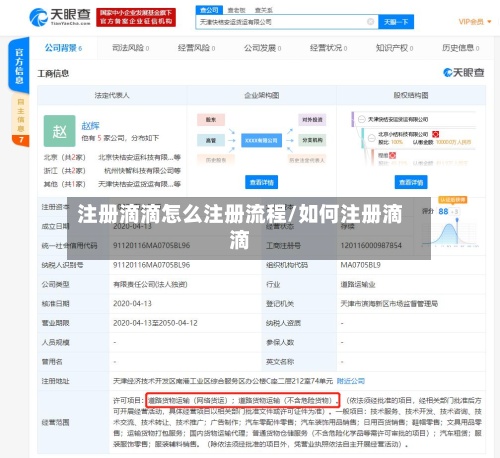Viewport: 500px width, 458px height.
Task: Click the Tianyancha logo at top left
Action: pyautogui.click(x=60, y=17)
